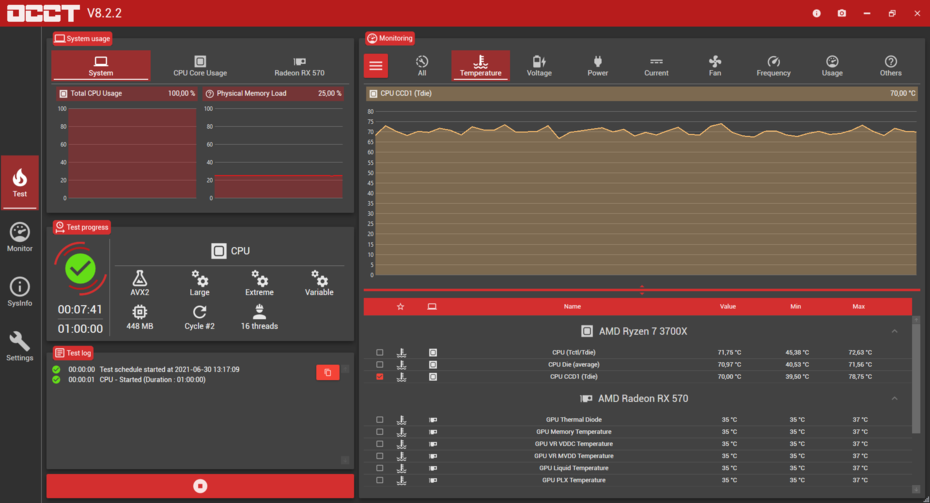Check the GPU VR MVDD Temperature sensor
930x503 pixels.
[x=380, y=456]
